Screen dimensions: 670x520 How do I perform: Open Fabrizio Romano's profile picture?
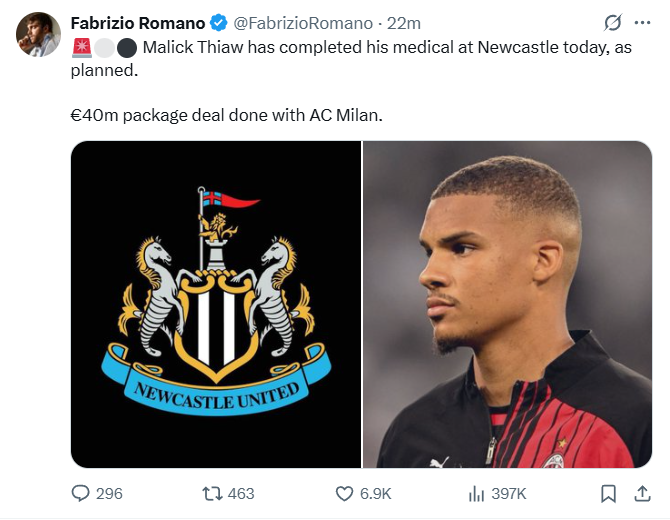point(38,34)
